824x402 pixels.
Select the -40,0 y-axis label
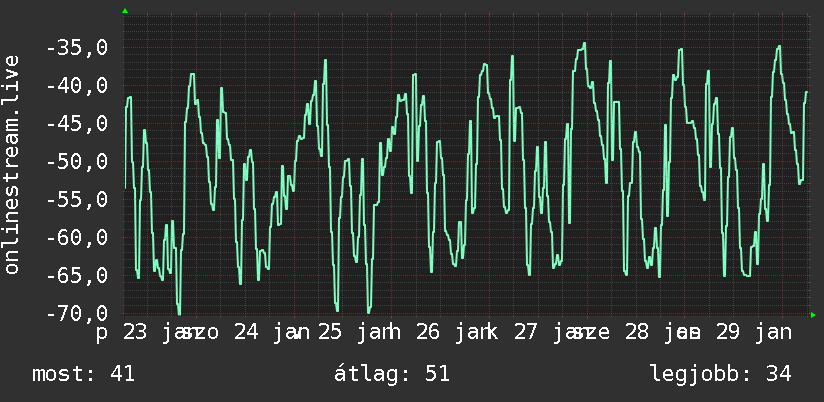[77, 86]
